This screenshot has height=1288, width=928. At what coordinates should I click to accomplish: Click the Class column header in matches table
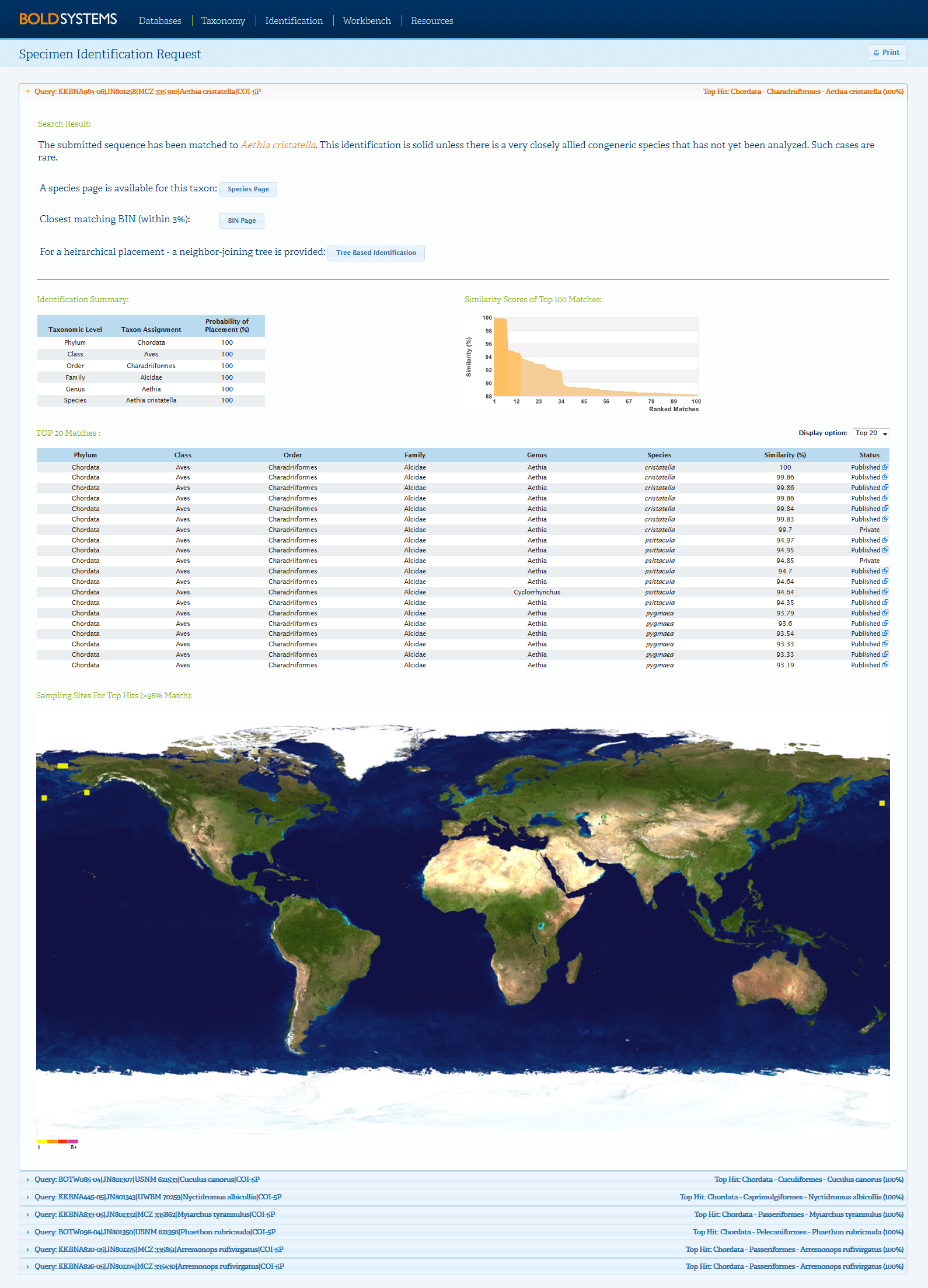[x=183, y=455]
